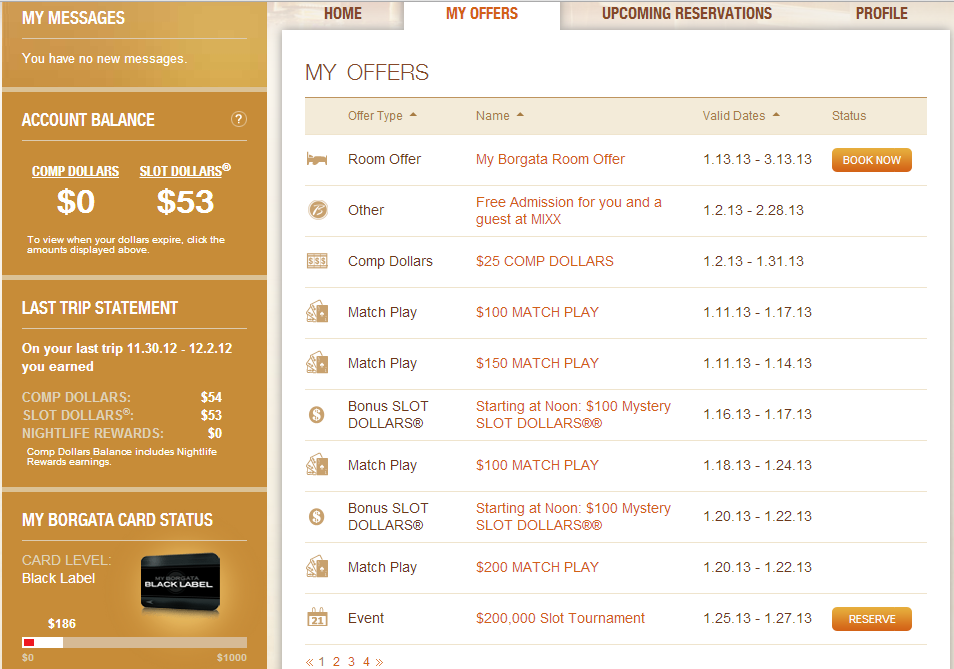Click the Slot Dollars balance heading link
The height and width of the screenshot is (669, 954).
coord(185,170)
